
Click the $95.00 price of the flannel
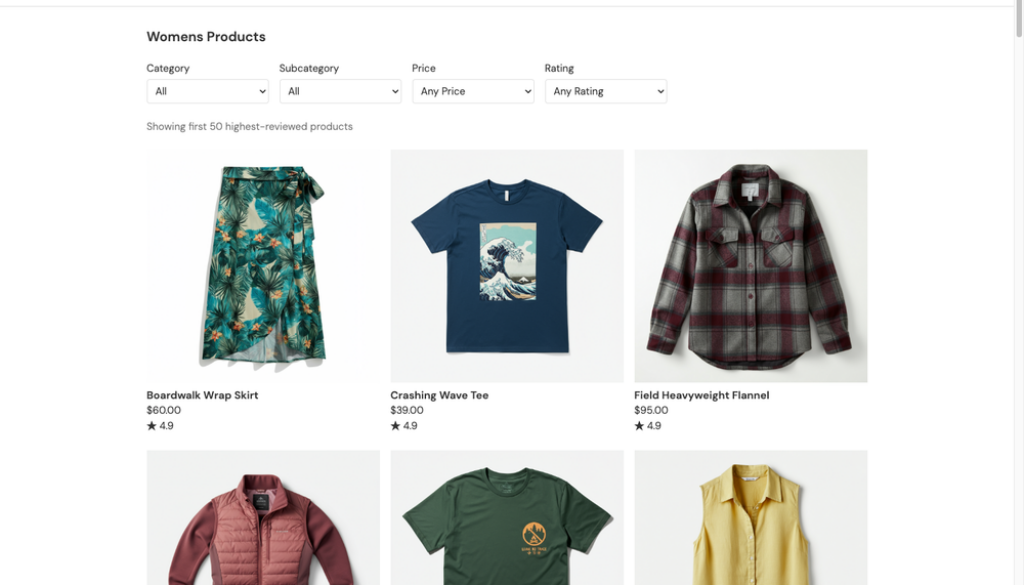(x=651, y=410)
